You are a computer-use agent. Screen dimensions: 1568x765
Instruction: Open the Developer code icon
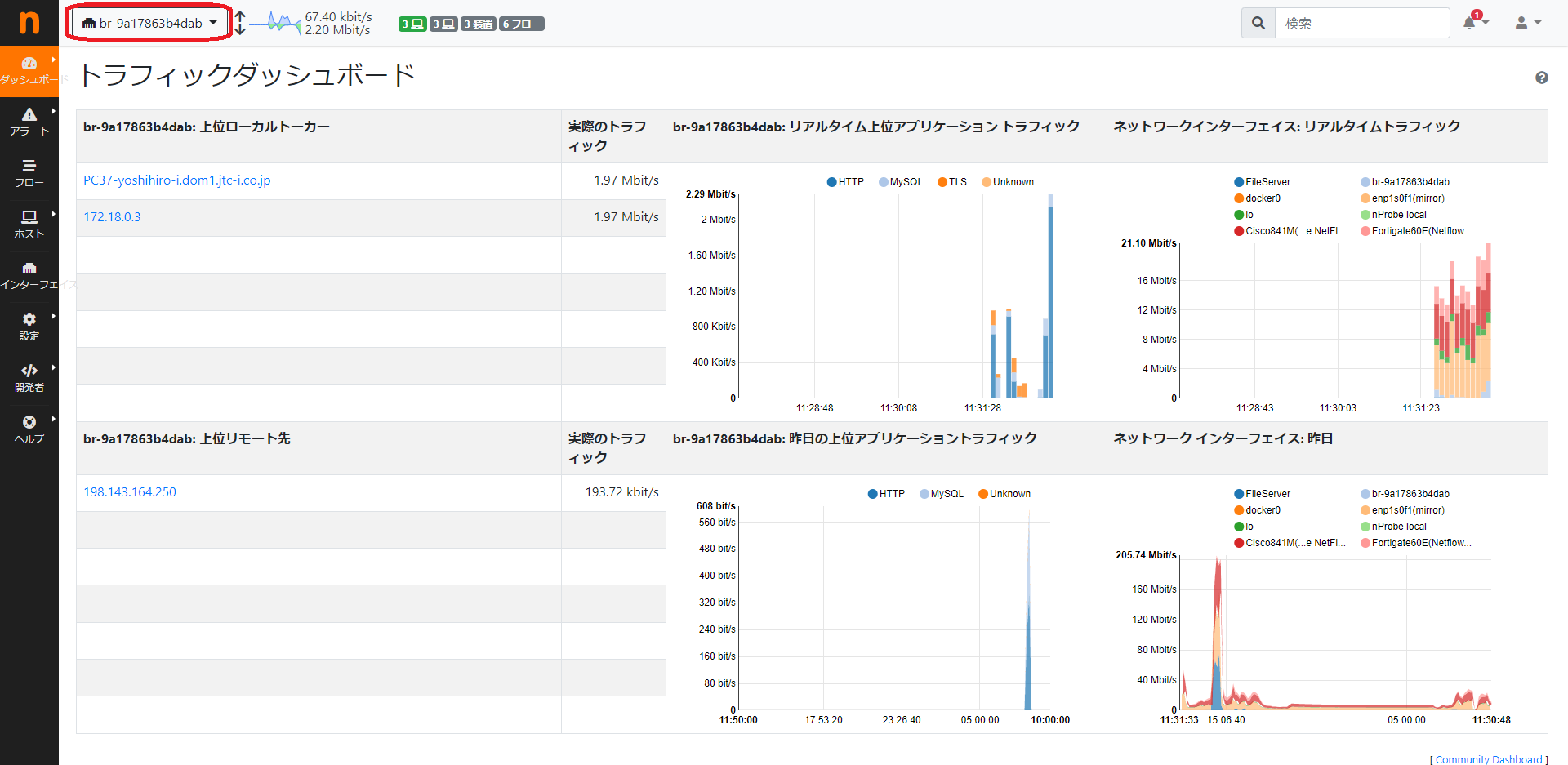tap(29, 371)
